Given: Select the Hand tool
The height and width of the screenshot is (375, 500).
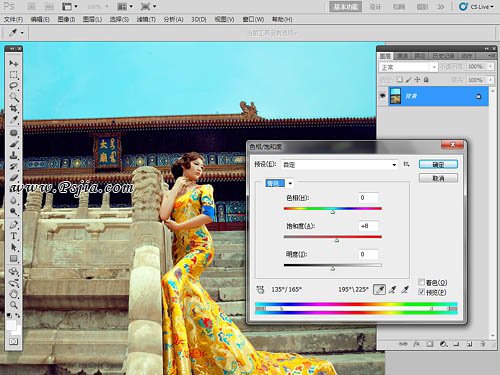Looking at the screenshot, I should [14, 294].
